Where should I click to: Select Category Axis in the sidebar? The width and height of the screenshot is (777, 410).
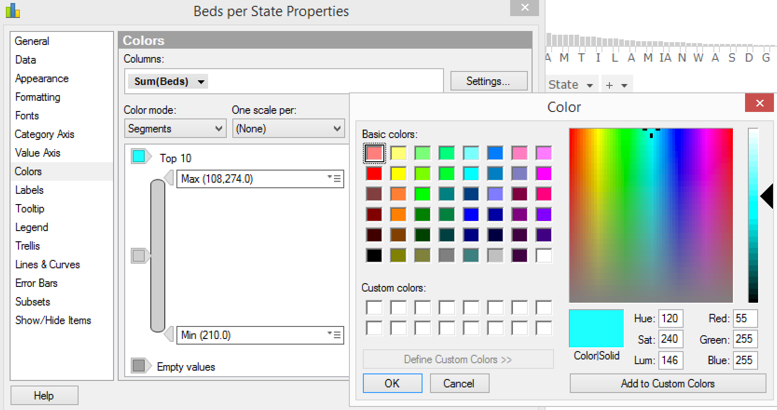(x=44, y=134)
